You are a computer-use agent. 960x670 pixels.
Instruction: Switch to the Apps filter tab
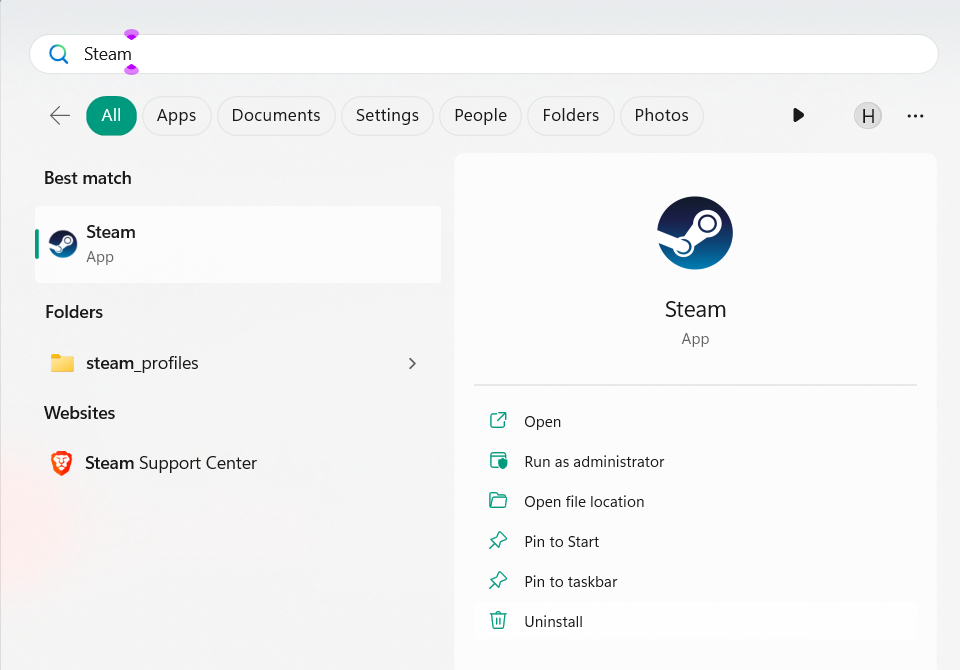click(x=176, y=116)
